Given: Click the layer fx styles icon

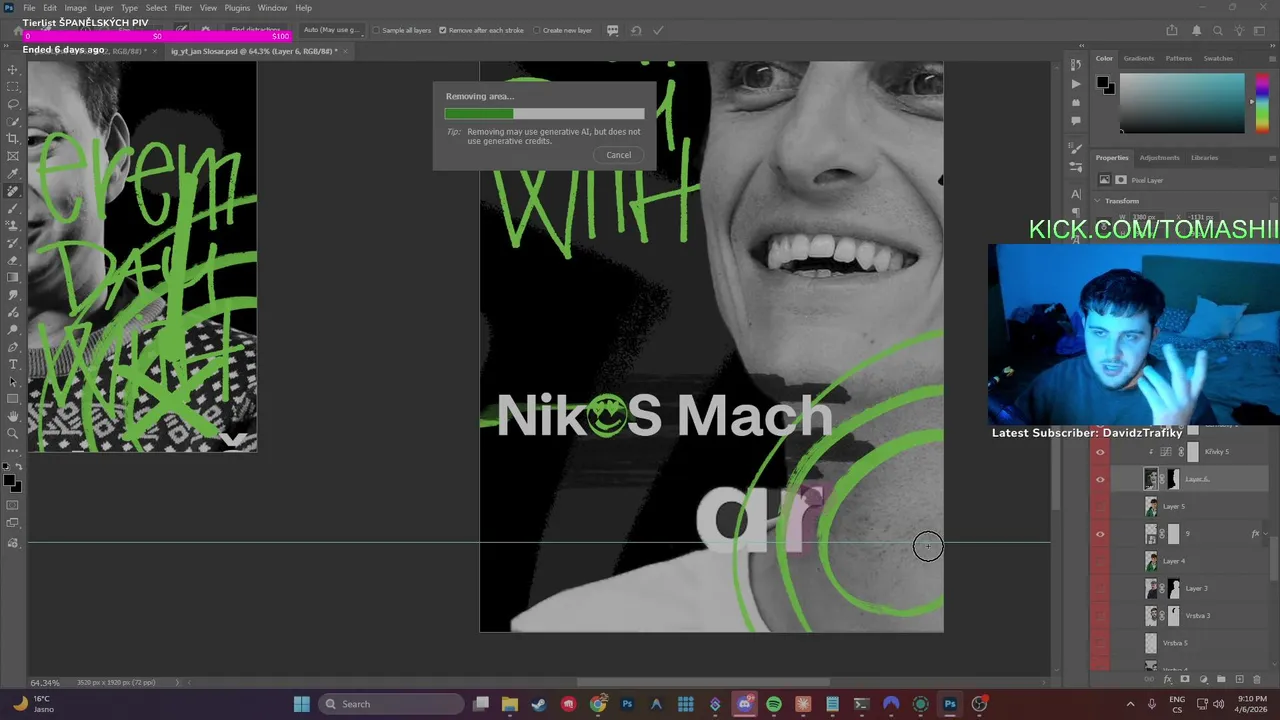Looking at the screenshot, I should (x=1168, y=679).
